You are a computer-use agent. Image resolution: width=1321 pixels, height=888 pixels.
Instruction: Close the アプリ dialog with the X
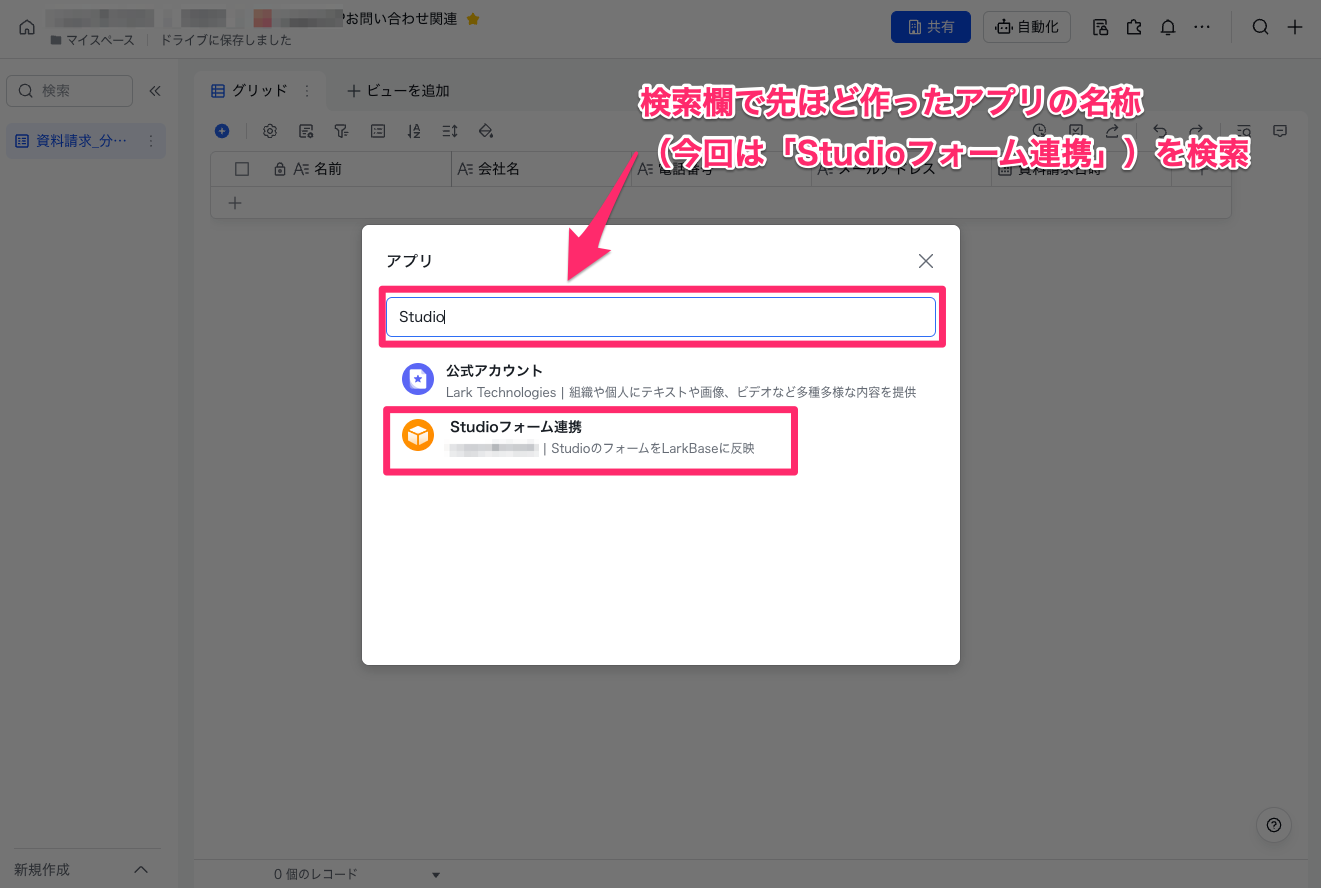coord(926,261)
